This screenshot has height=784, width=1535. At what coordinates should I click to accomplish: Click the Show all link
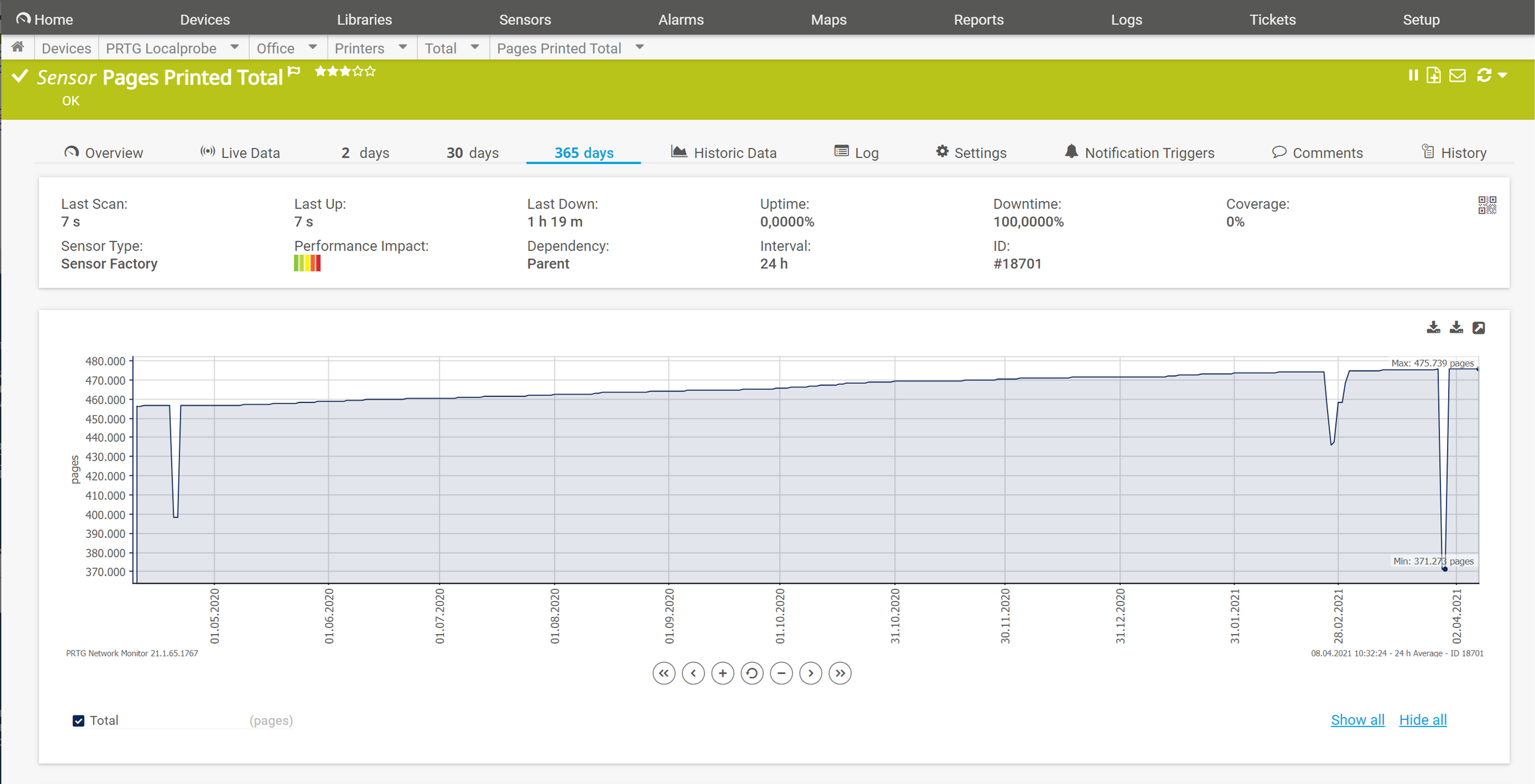pos(1358,720)
